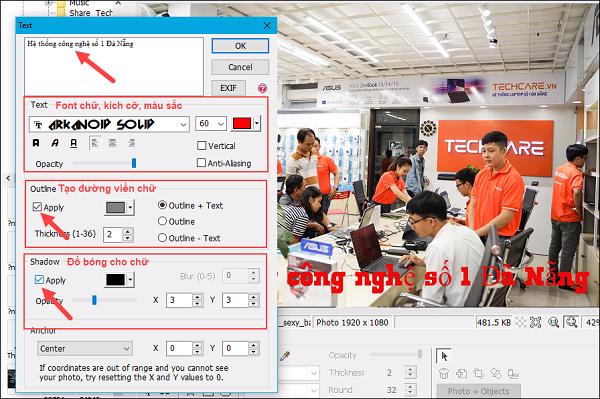Increase outline Thickness (1-36) with up arrow

[128, 231]
